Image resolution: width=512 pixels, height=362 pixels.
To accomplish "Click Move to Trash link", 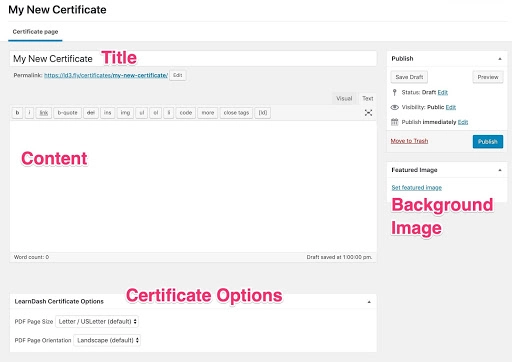I will coord(409,141).
